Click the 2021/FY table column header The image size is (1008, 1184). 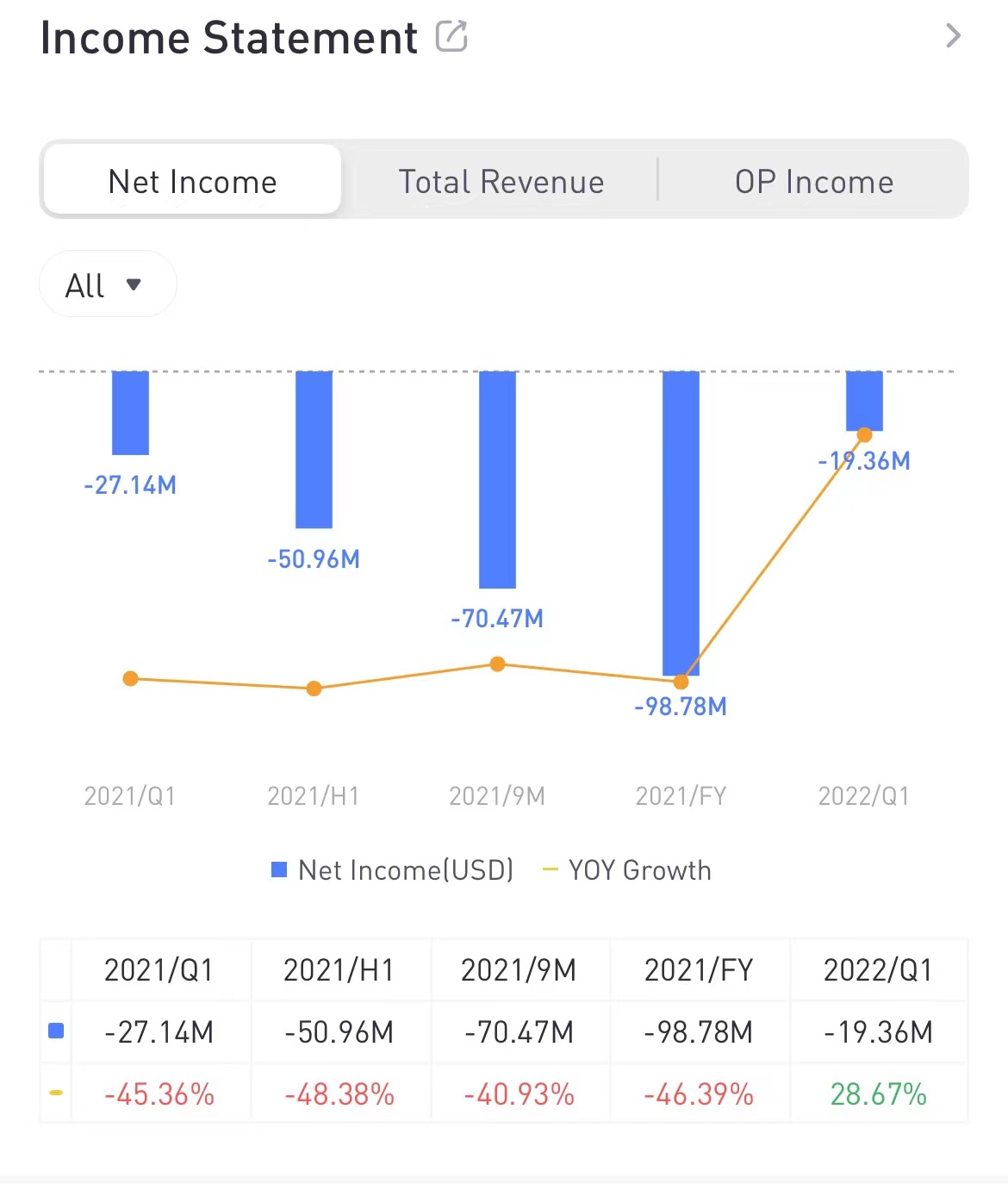coord(699,970)
